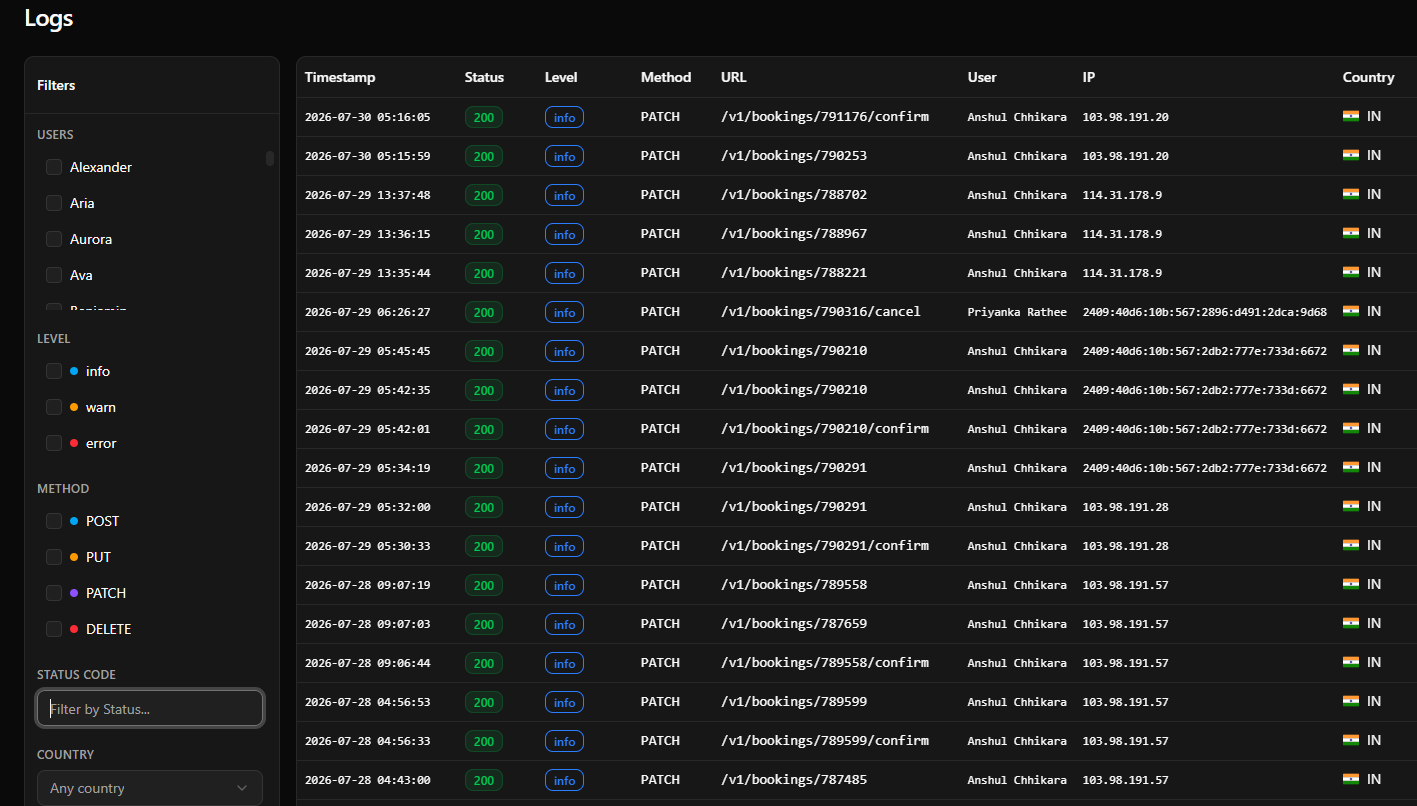Select the URL /v1/bookings/790253

(x=794, y=155)
